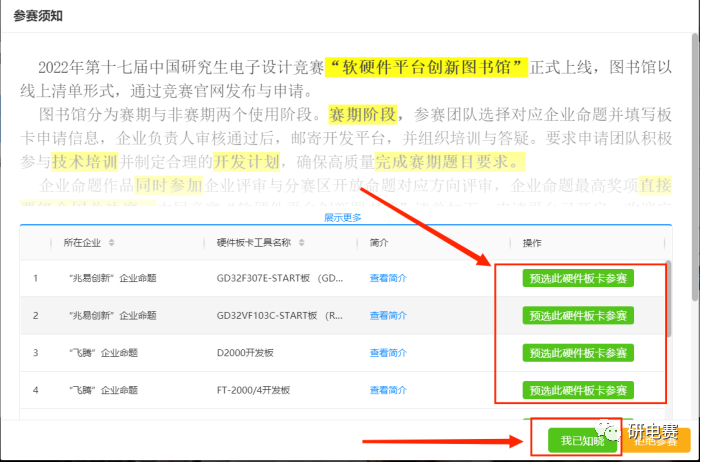
Task: Click the 所在企业 column header
Action: 83,243
